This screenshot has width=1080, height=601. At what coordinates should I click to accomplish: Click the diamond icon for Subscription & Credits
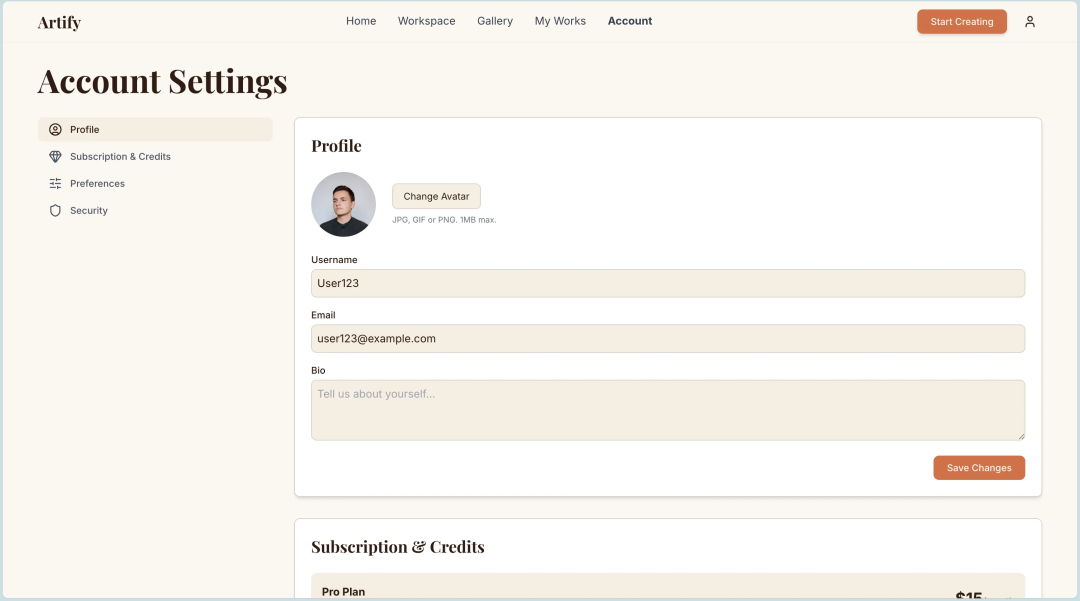pyautogui.click(x=55, y=157)
